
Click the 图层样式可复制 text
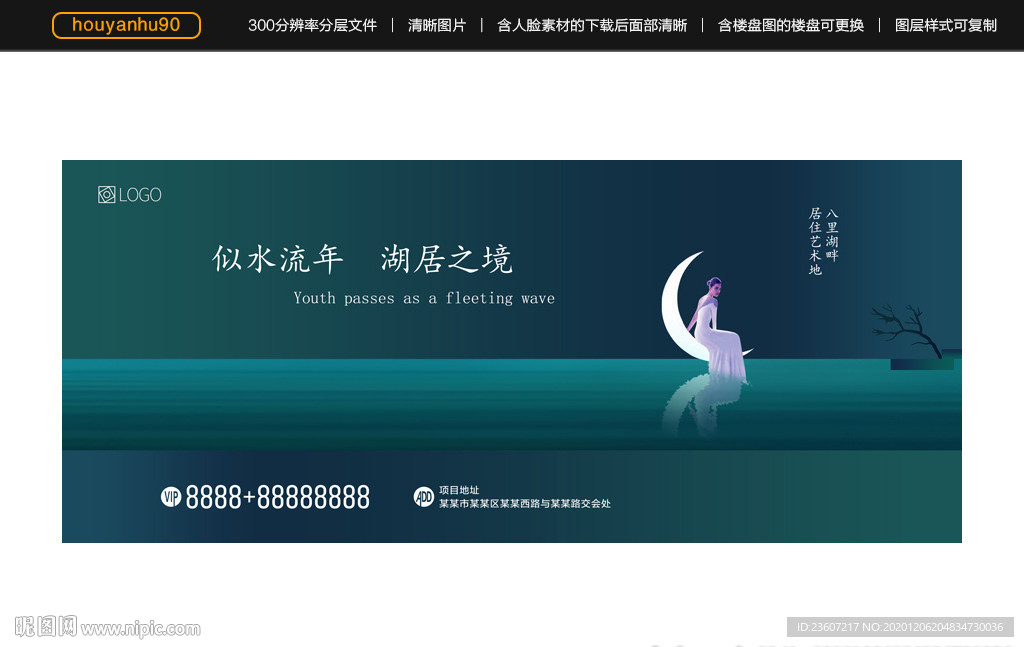(945, 25)
